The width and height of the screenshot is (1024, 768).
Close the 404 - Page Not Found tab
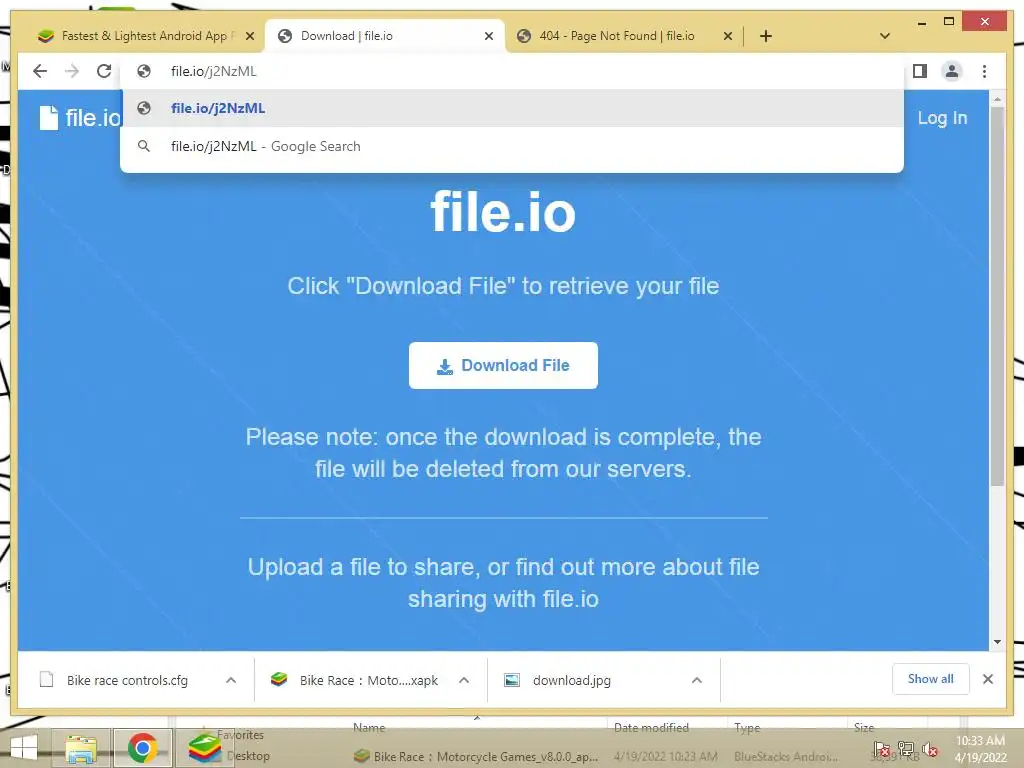pos(728,36)
